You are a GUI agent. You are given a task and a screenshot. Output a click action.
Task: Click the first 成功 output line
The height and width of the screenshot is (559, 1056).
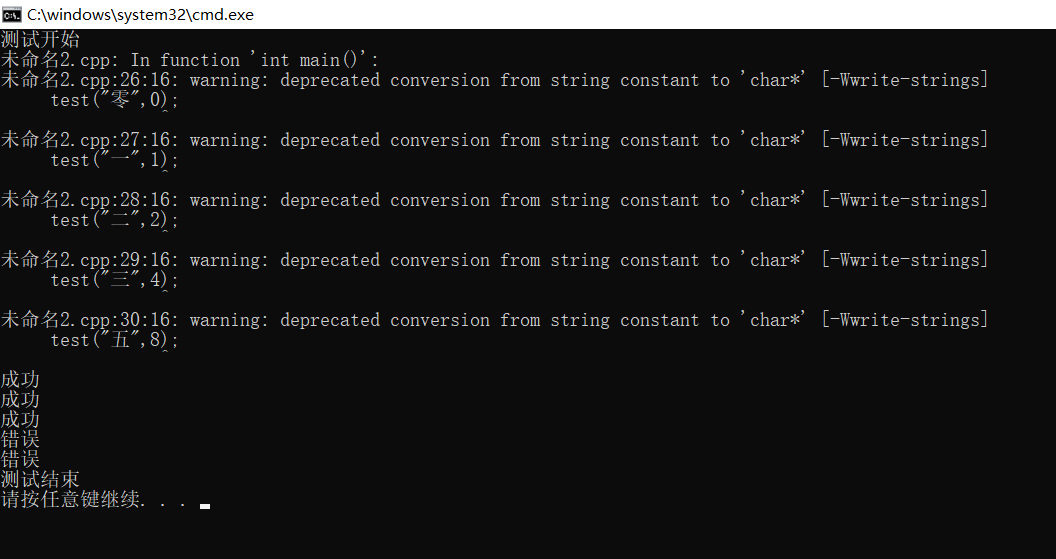(20, 380)
